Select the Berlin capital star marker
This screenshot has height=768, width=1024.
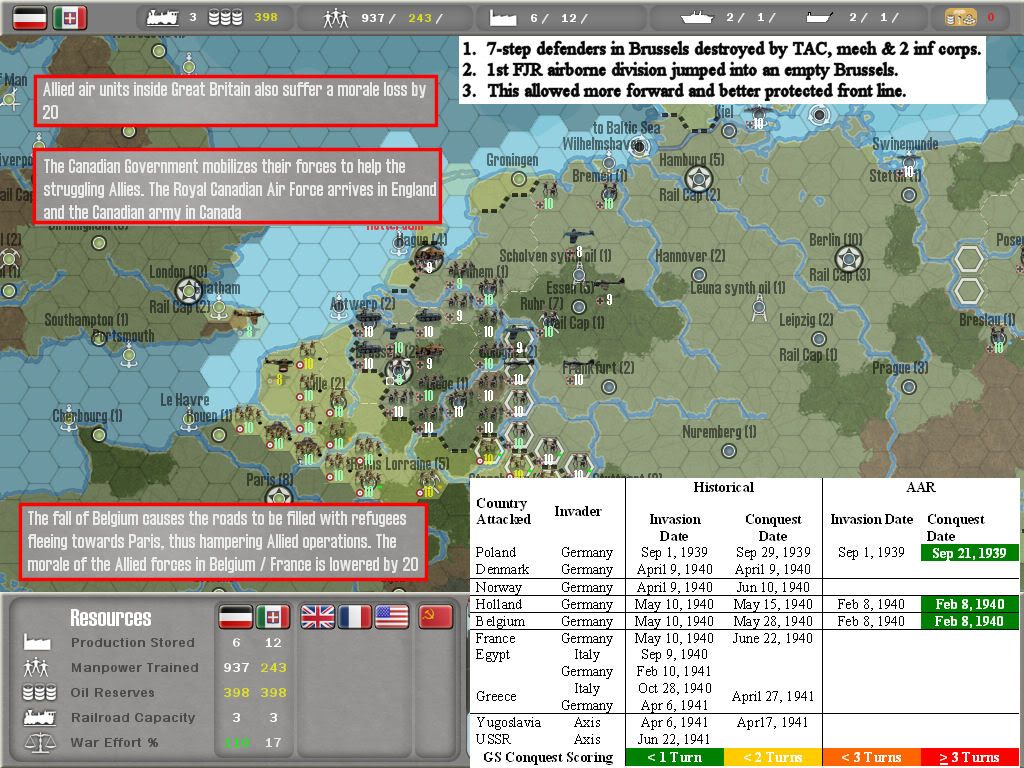848,259
